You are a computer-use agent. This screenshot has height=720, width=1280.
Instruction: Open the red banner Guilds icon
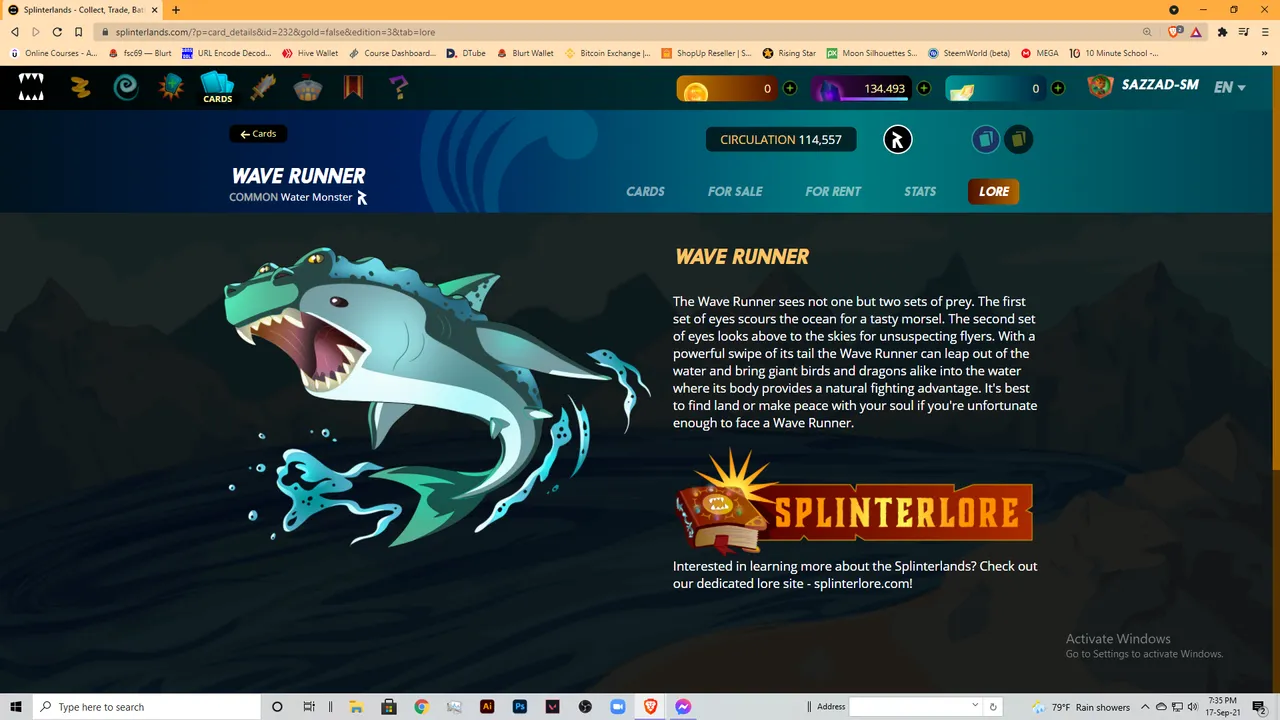[353, 88]
